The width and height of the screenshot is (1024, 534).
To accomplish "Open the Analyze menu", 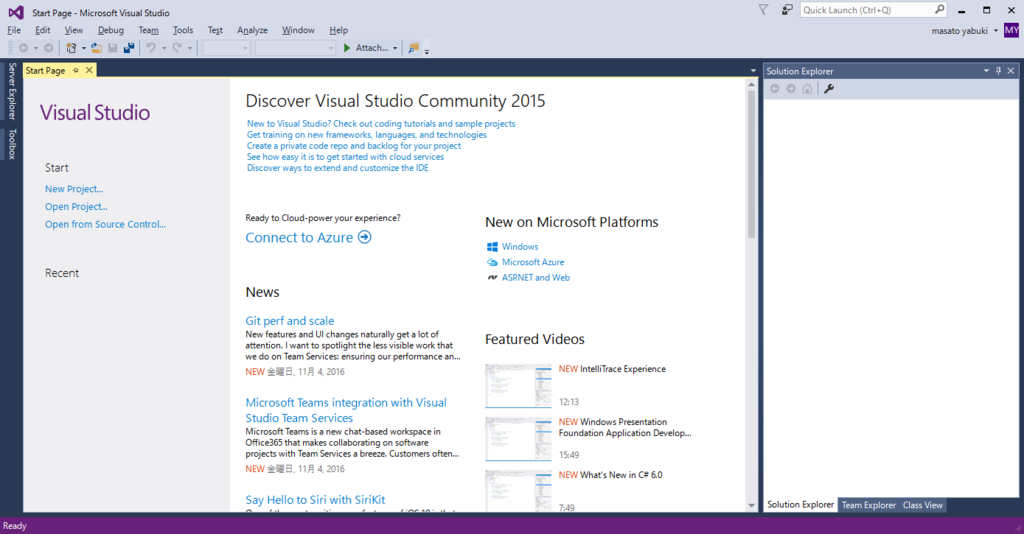I will pyautogui.click(x=252, y=30).
